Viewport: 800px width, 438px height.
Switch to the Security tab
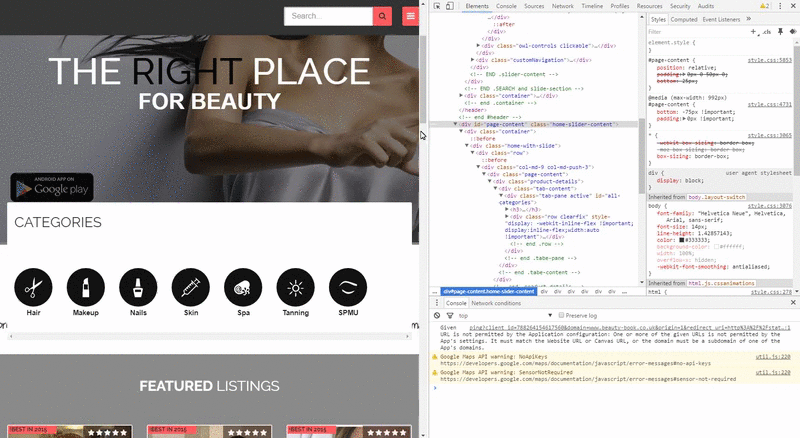(x=680, y=6)
